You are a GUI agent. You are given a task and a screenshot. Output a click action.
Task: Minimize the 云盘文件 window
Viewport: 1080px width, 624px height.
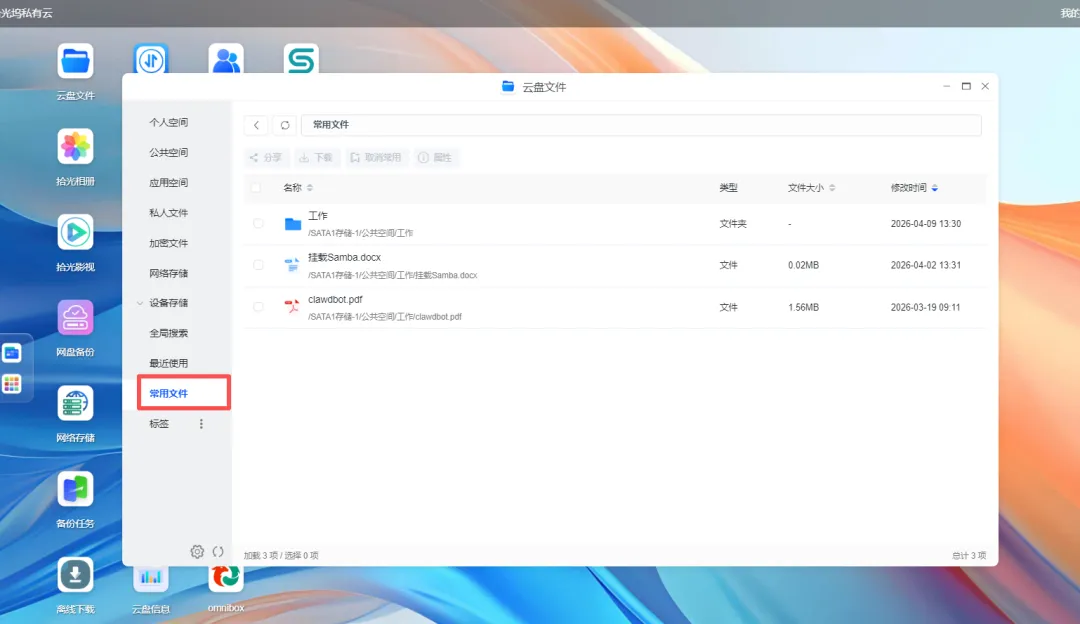[x=946, y=86]
